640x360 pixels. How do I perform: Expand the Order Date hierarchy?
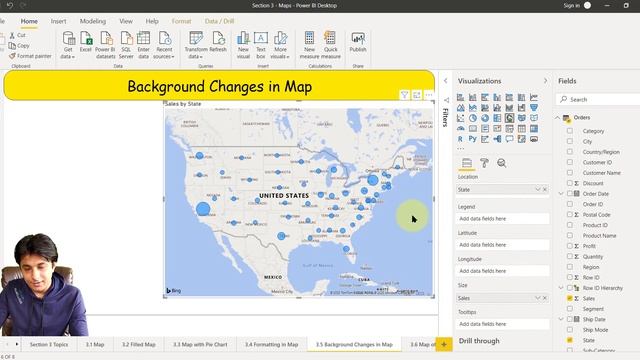561,193
